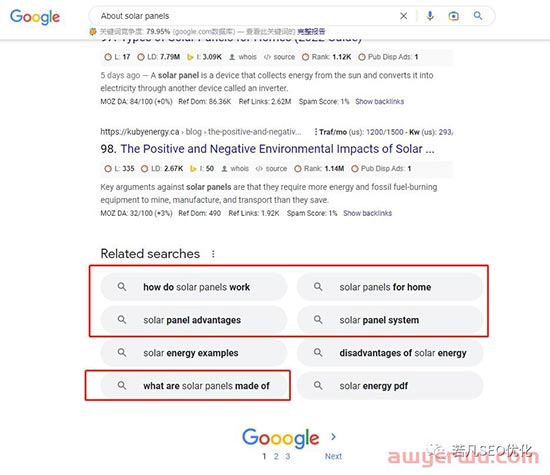Search 'how do solar panels work' suggestion
This screenshot has width=550, height=475.
(x=194, y=287)
